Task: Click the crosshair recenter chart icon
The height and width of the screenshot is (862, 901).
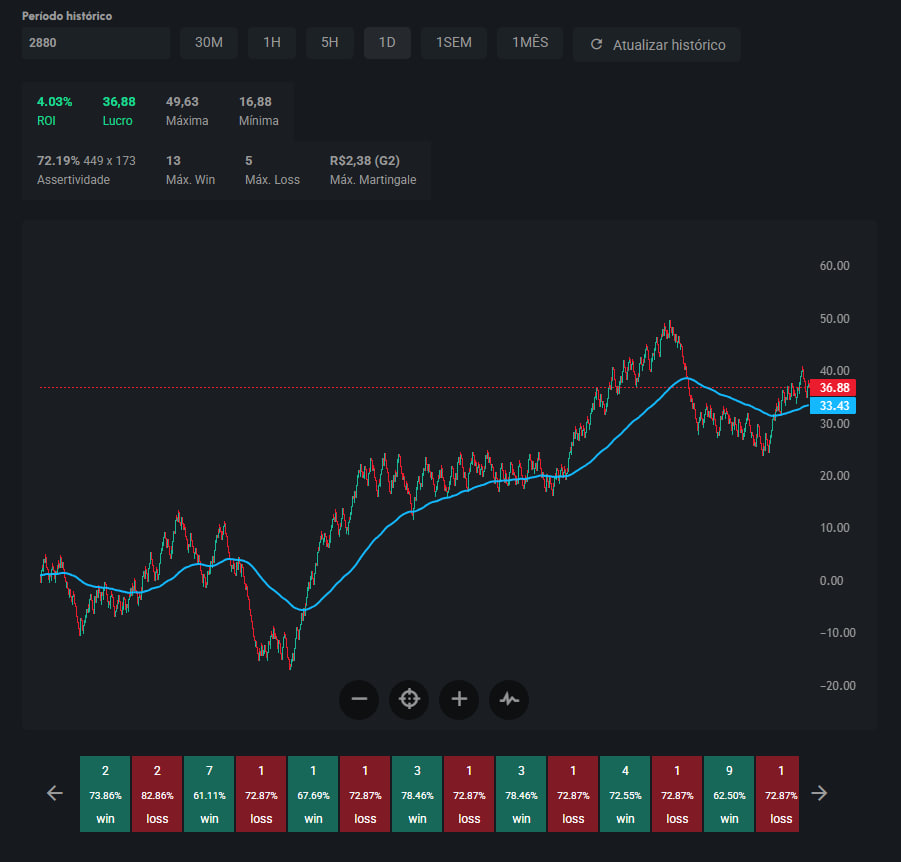Action: tap(409, 699)
